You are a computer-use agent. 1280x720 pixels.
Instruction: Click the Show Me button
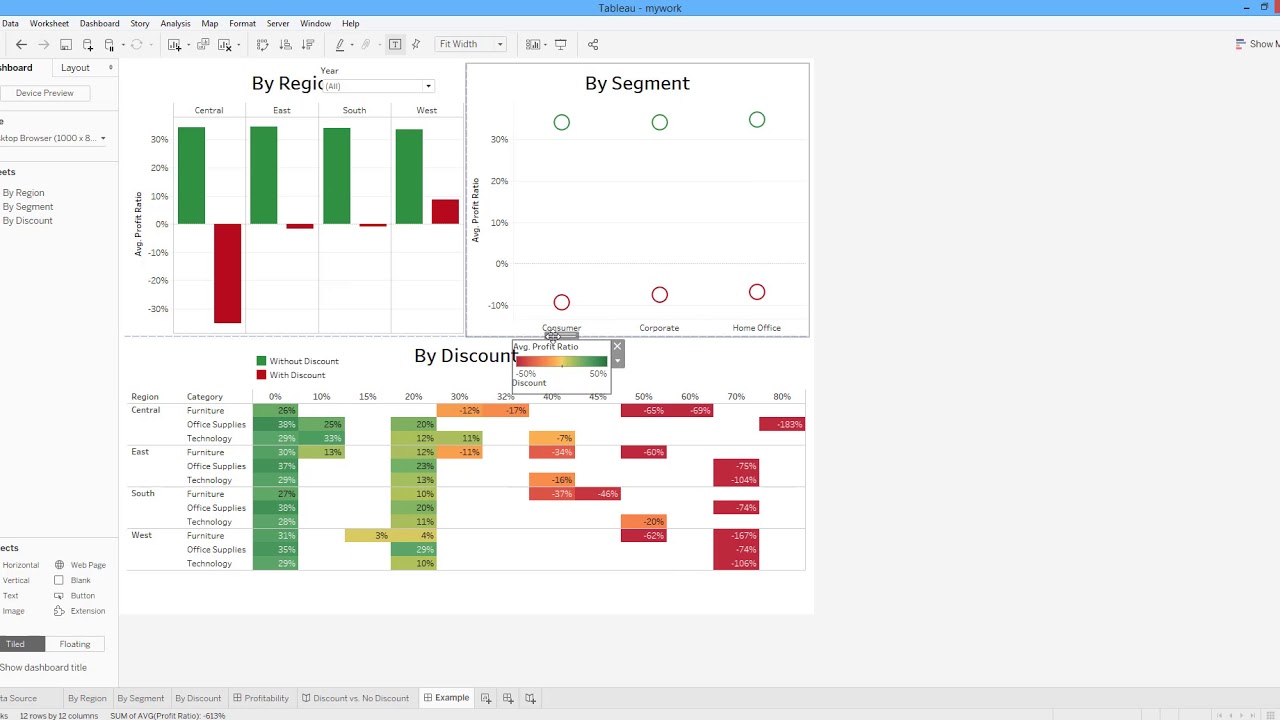pyautogui.click(x=1257, y=44)
